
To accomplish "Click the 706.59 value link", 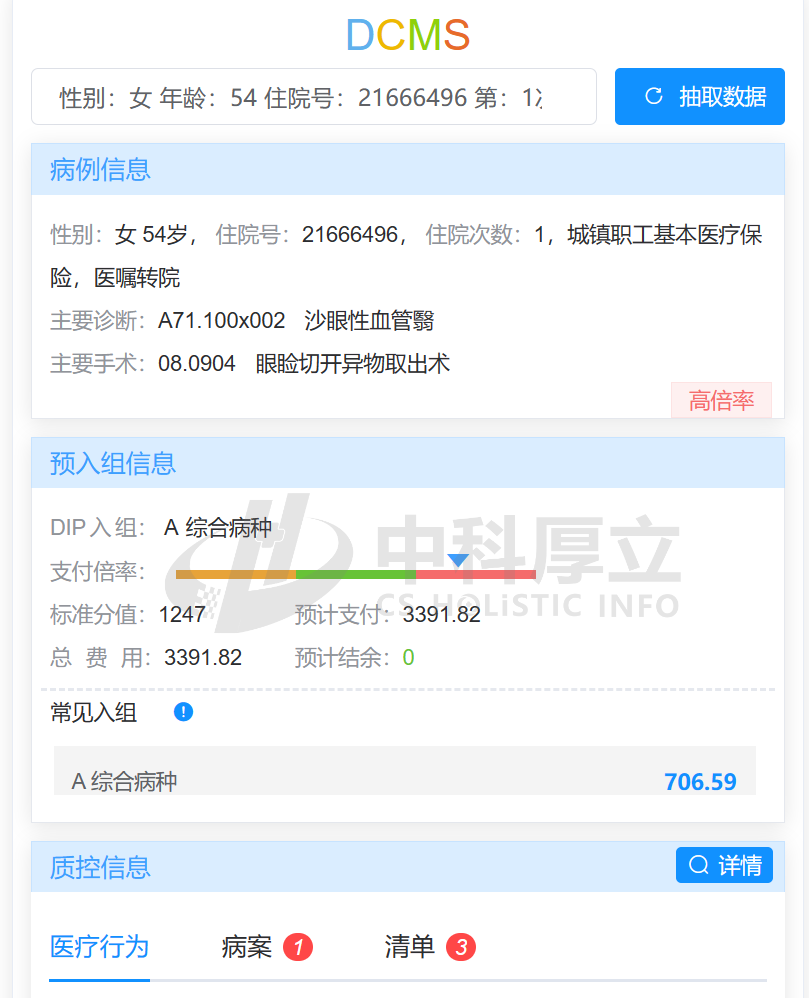I will [x=700, y=782].
